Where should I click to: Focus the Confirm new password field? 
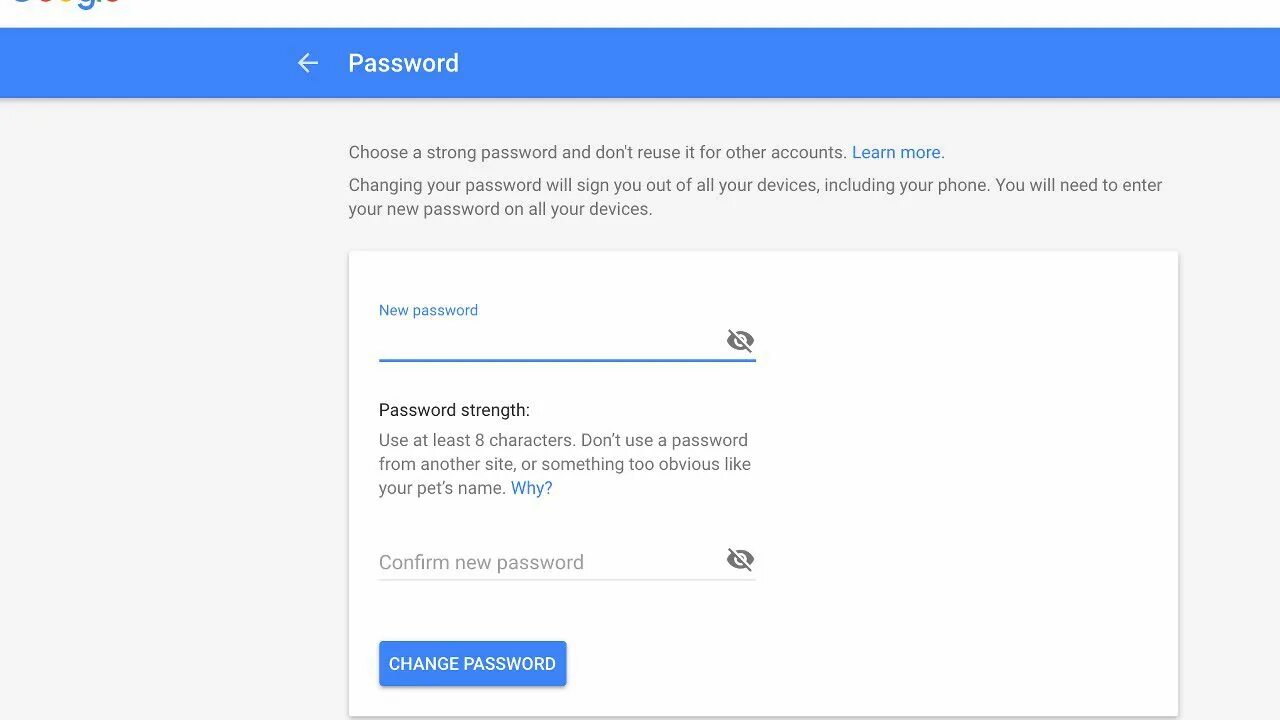click(550, 562)
